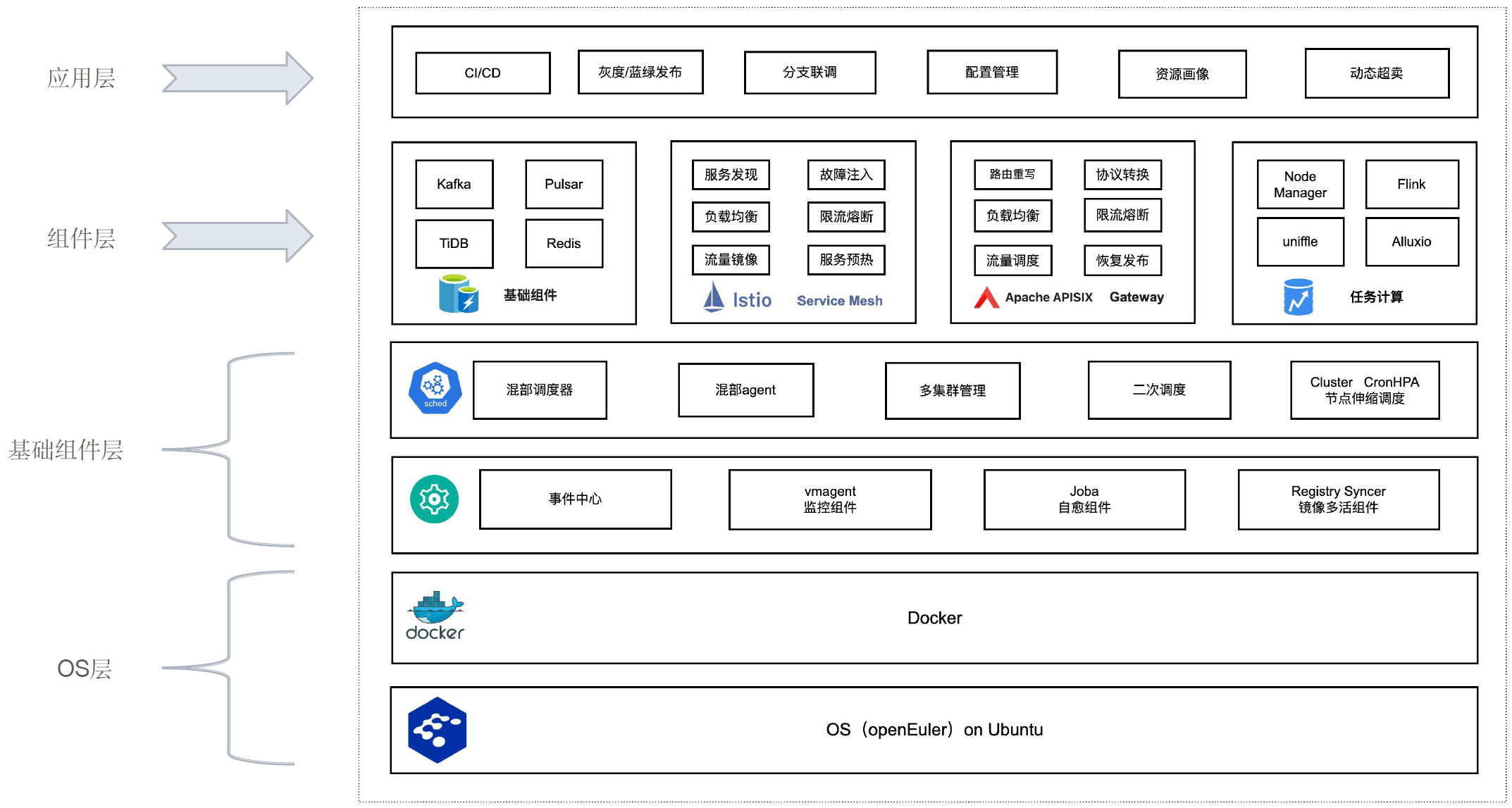Select the 动态超卖 box
The height and width of the screenshot is (808, 1512).
1377,73
